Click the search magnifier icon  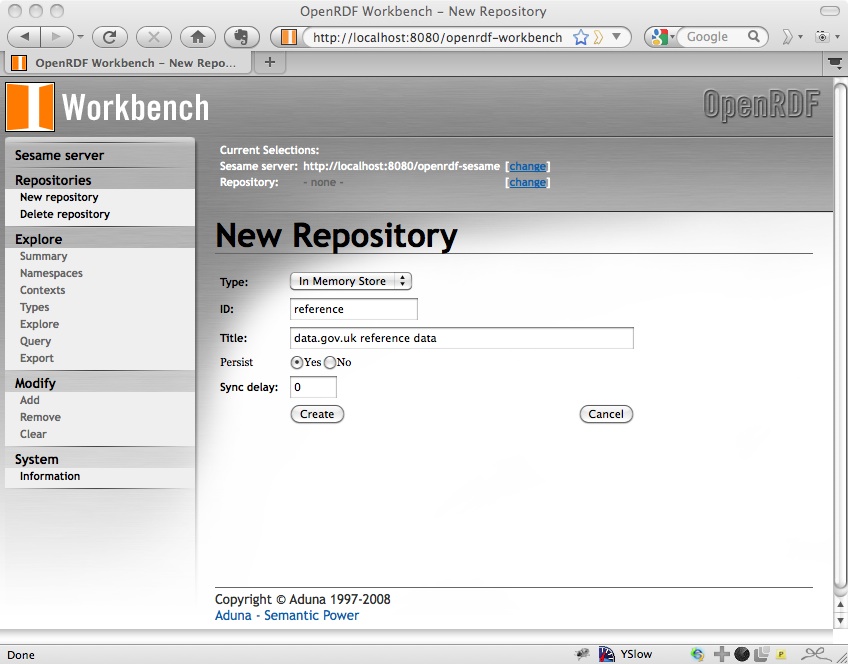click(753, 36)
